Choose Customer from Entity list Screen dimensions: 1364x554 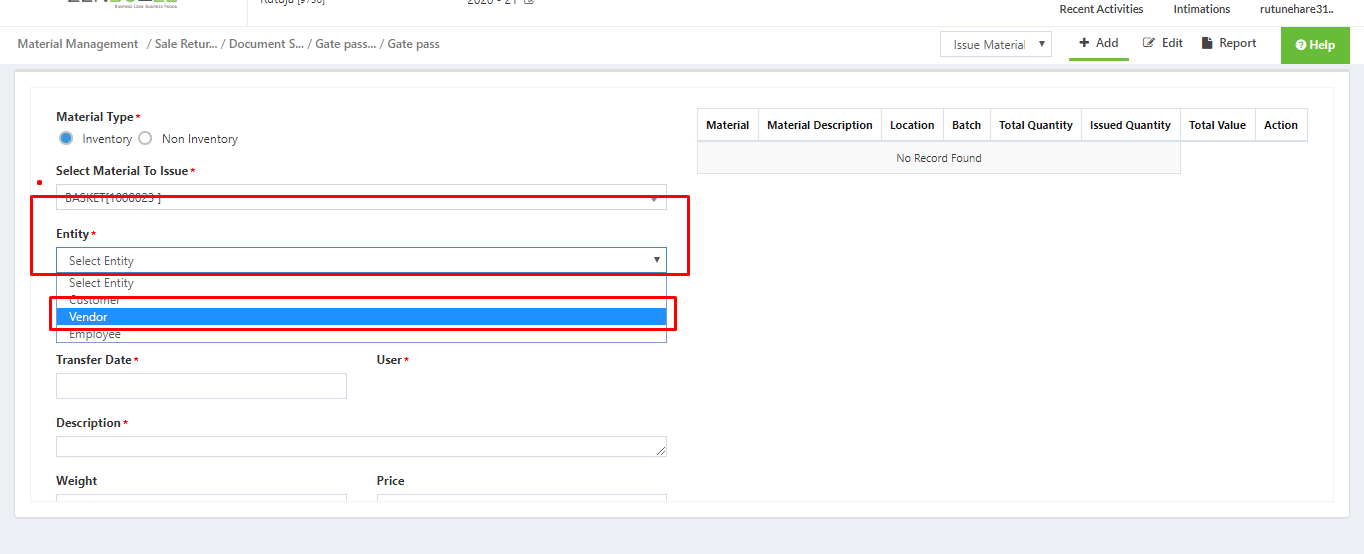point(361,300)
